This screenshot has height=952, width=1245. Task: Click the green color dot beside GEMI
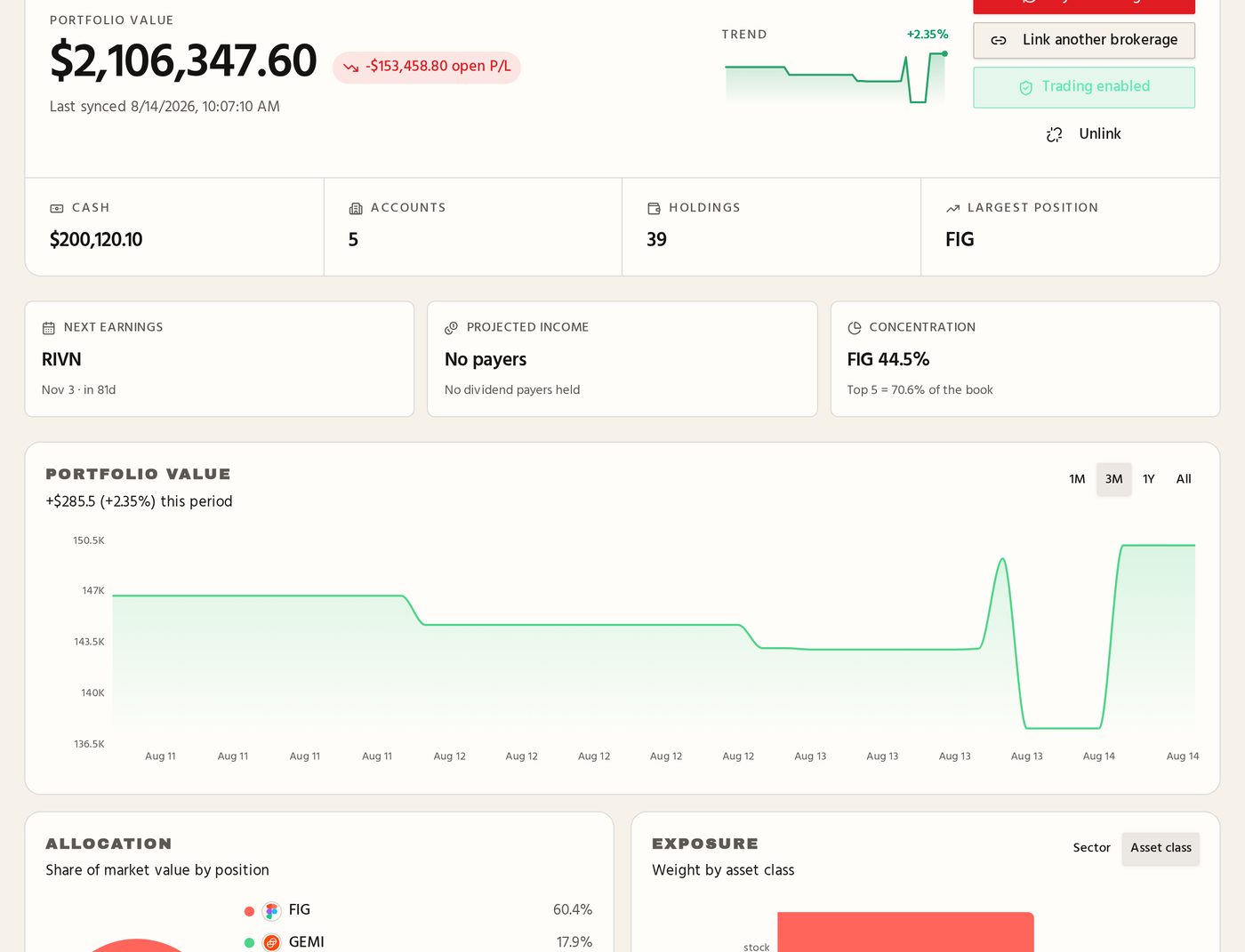coord(249,943)
